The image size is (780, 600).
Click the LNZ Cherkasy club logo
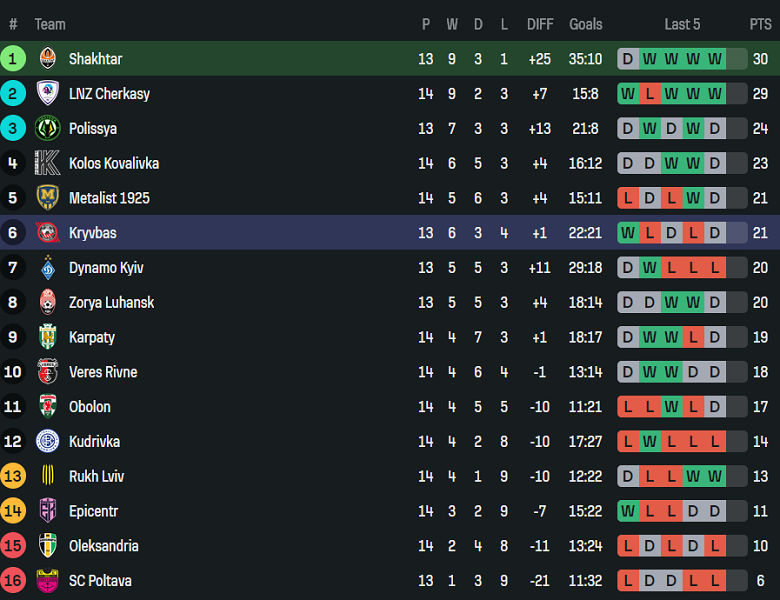48,94
